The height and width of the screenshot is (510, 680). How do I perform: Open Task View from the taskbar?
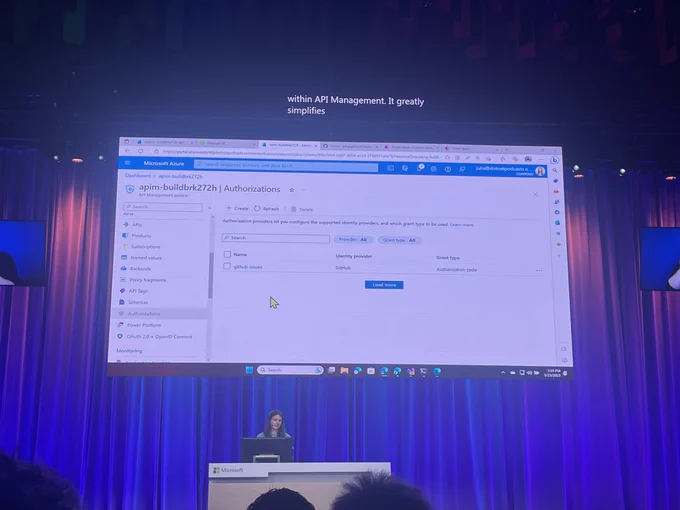[x=331, y=370]
